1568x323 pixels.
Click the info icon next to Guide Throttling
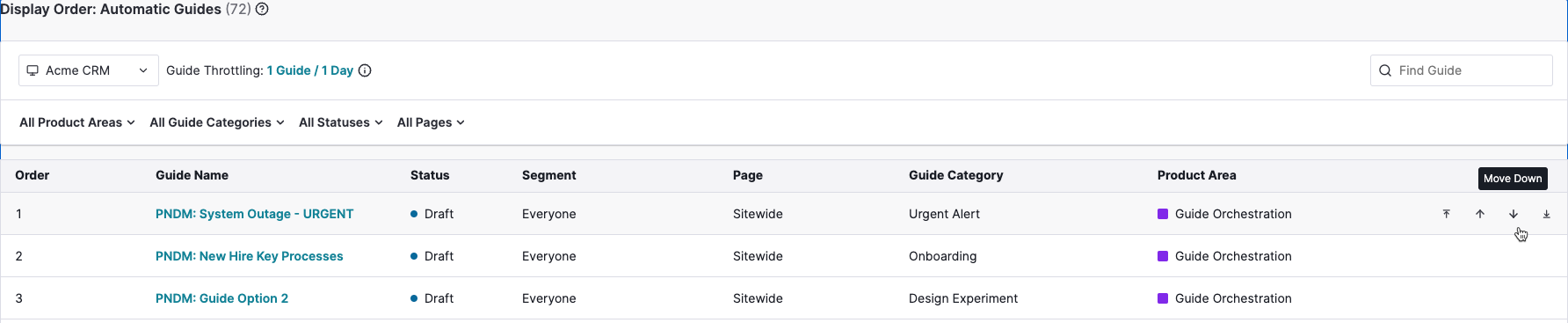(x=365, y=70)
